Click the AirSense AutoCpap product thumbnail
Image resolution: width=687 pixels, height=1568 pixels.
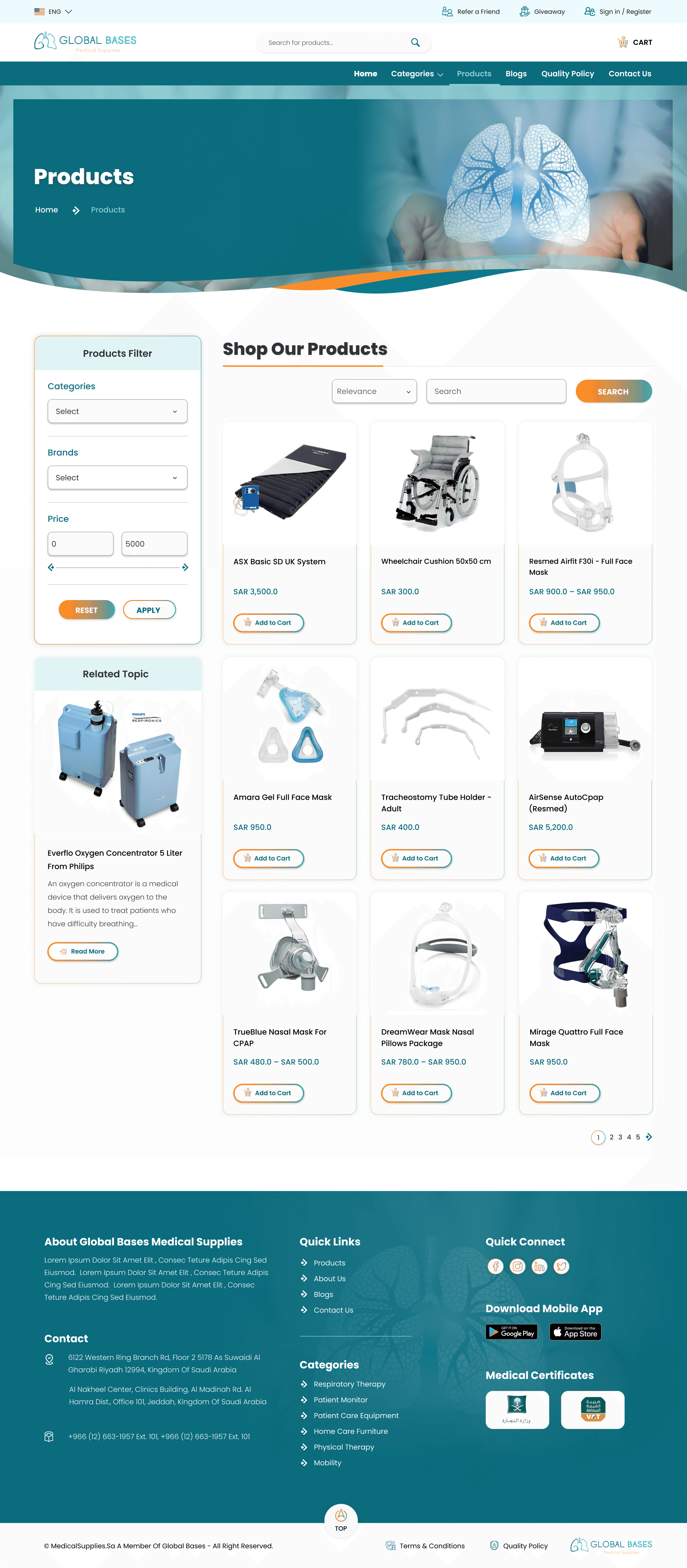585,719
